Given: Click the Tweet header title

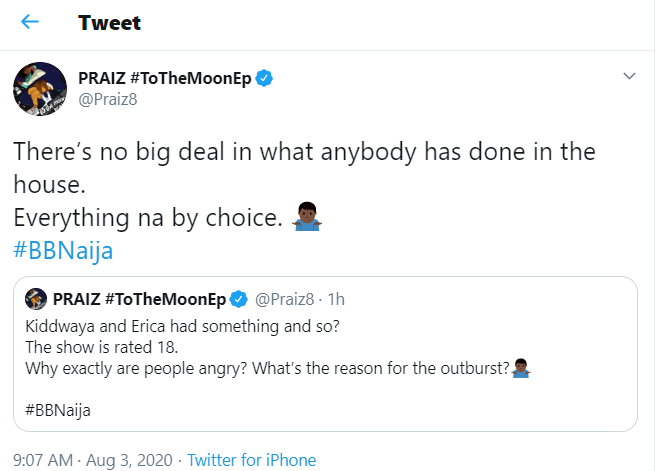Looking at the screenshot, I should (112, 22).
